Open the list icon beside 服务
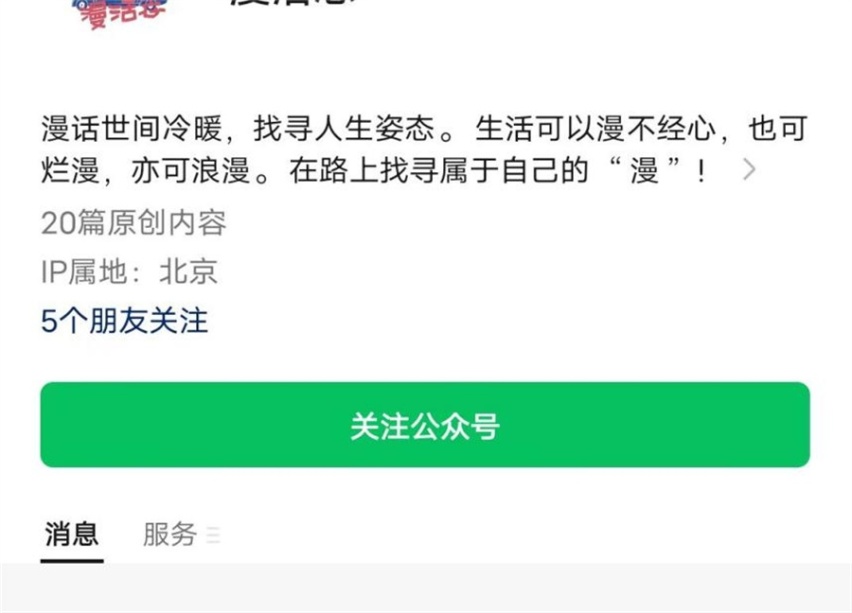 coord(214,535)
